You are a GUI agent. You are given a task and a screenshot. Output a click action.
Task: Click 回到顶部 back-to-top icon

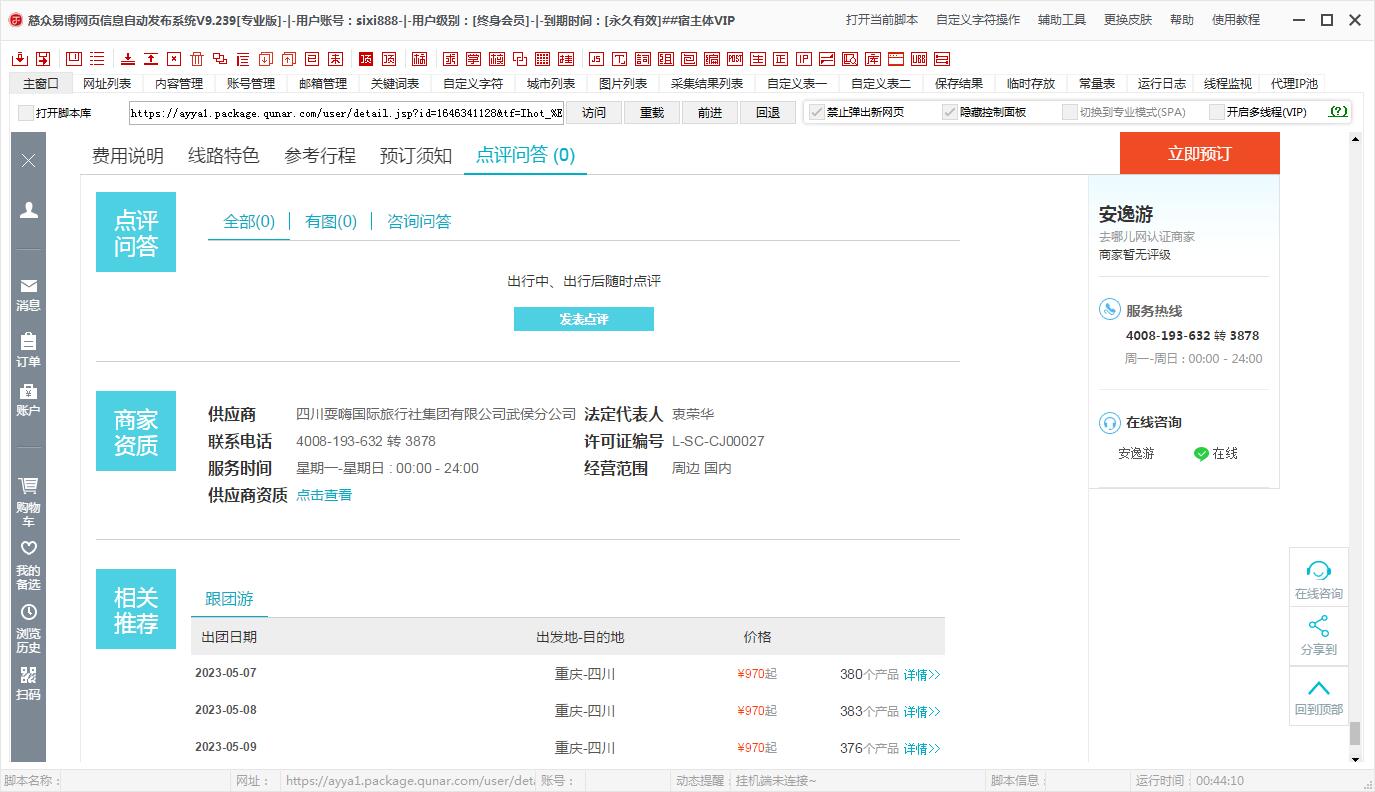[x=1319, y=696]
